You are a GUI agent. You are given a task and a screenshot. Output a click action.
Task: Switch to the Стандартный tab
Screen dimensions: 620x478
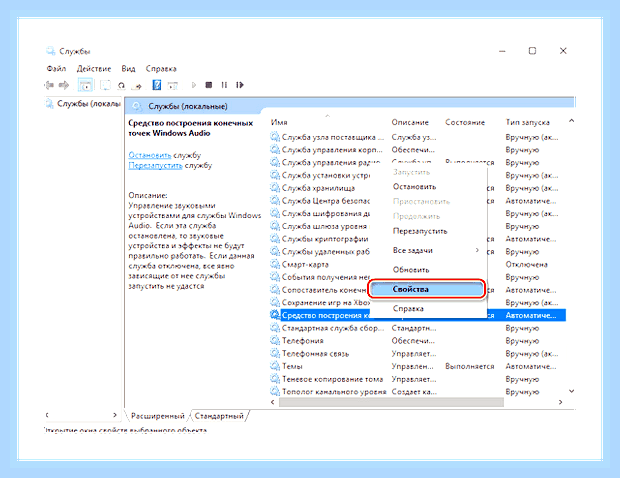tap(219, 416)
